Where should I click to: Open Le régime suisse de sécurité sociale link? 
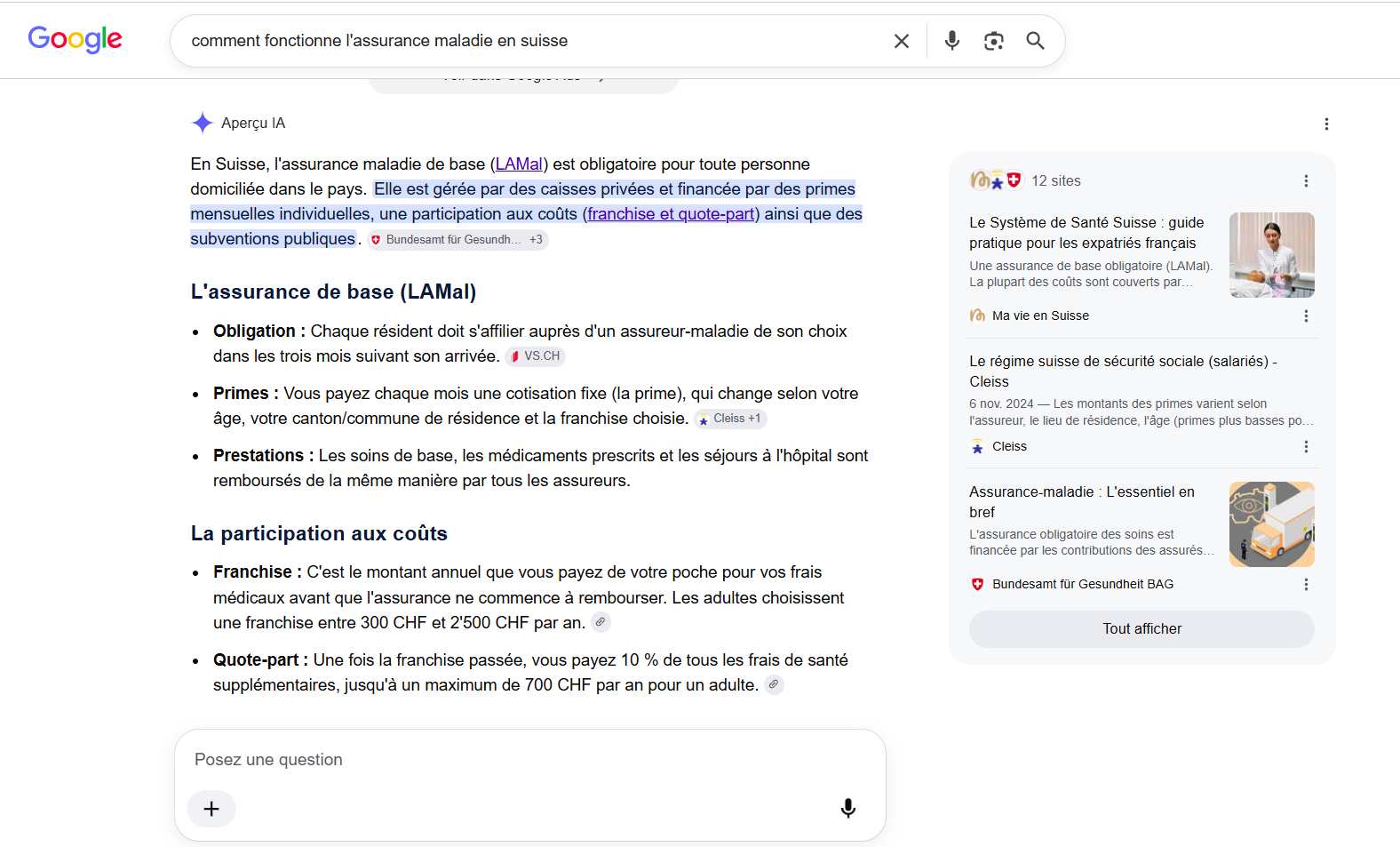tap(1123, 372)
